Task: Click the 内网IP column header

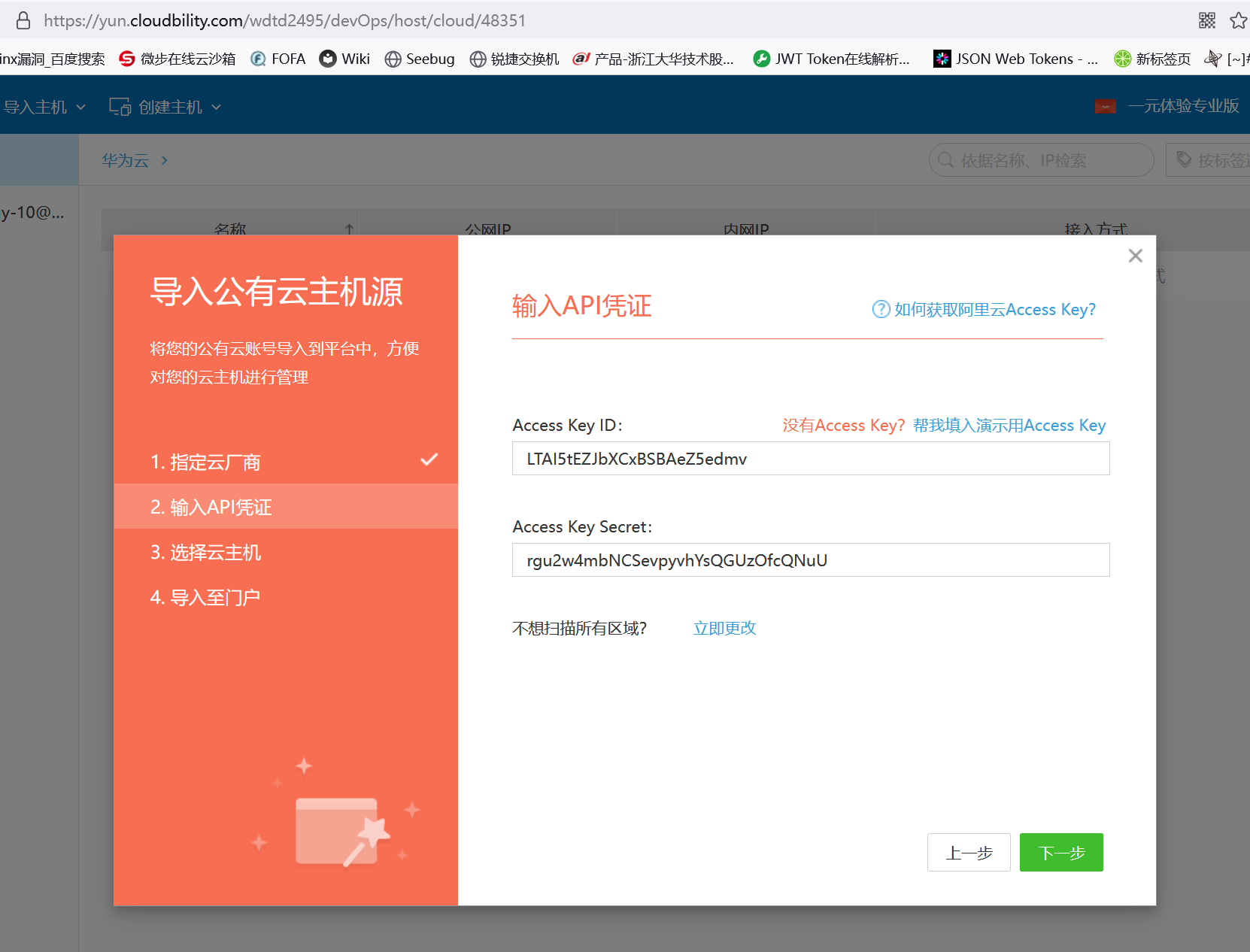Action: click(x=746, y=229)
